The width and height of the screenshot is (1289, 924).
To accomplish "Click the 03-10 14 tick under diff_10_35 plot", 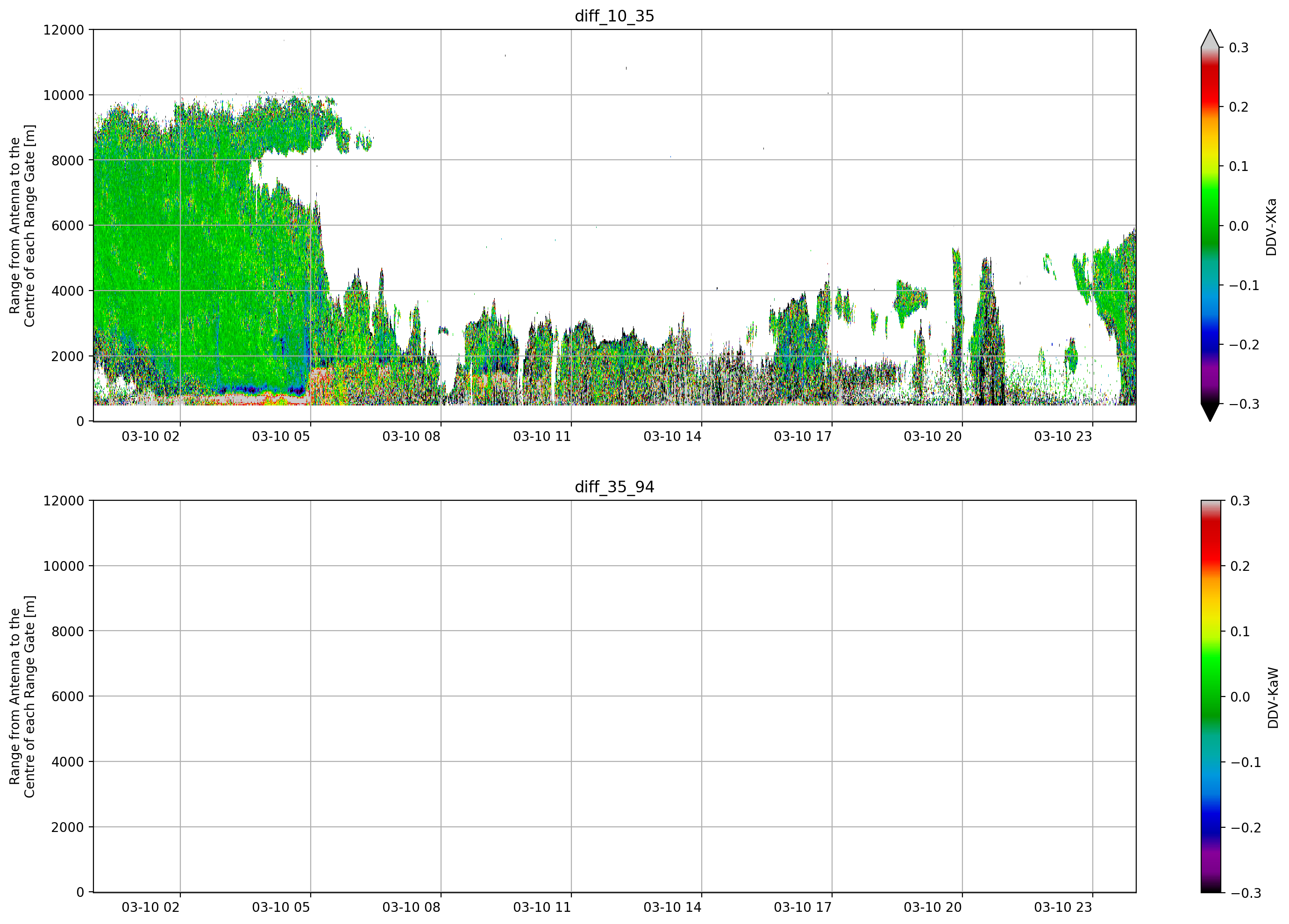I will point(672,436).
